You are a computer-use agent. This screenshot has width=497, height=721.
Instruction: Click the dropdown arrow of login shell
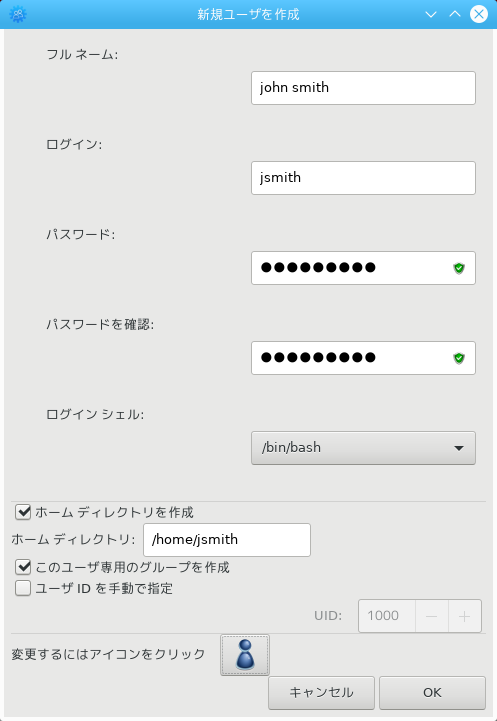pyautogui.click(x=459, y=448)
